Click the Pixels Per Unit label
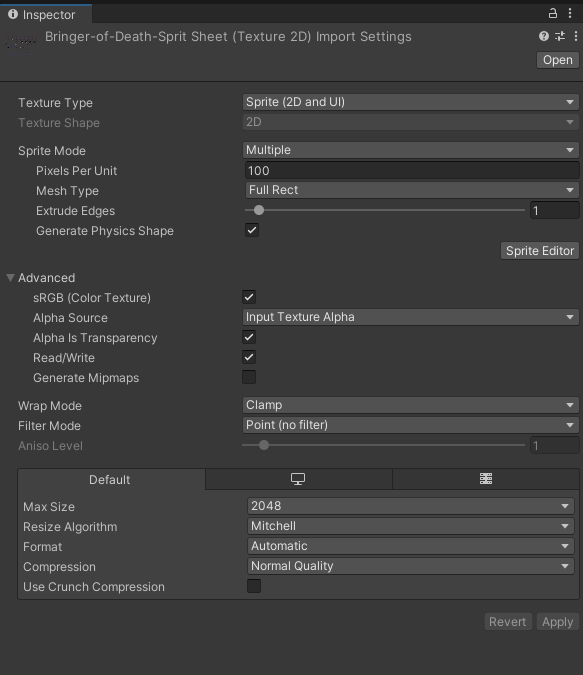The width and height of the screenshot is (583, 675). tap(76, 171)
